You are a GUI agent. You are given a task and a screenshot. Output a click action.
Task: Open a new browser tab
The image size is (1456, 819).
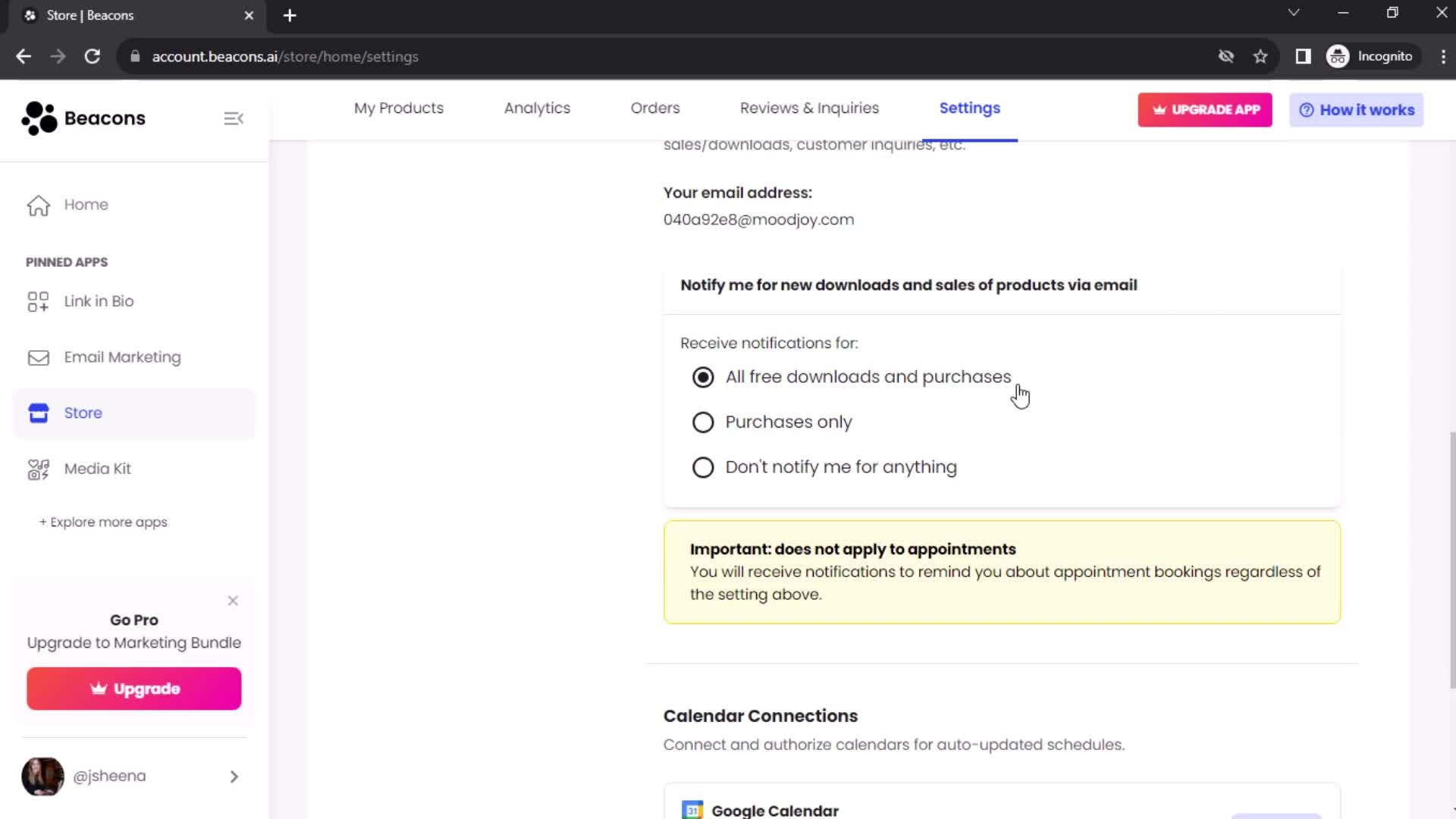click(290, 15)
